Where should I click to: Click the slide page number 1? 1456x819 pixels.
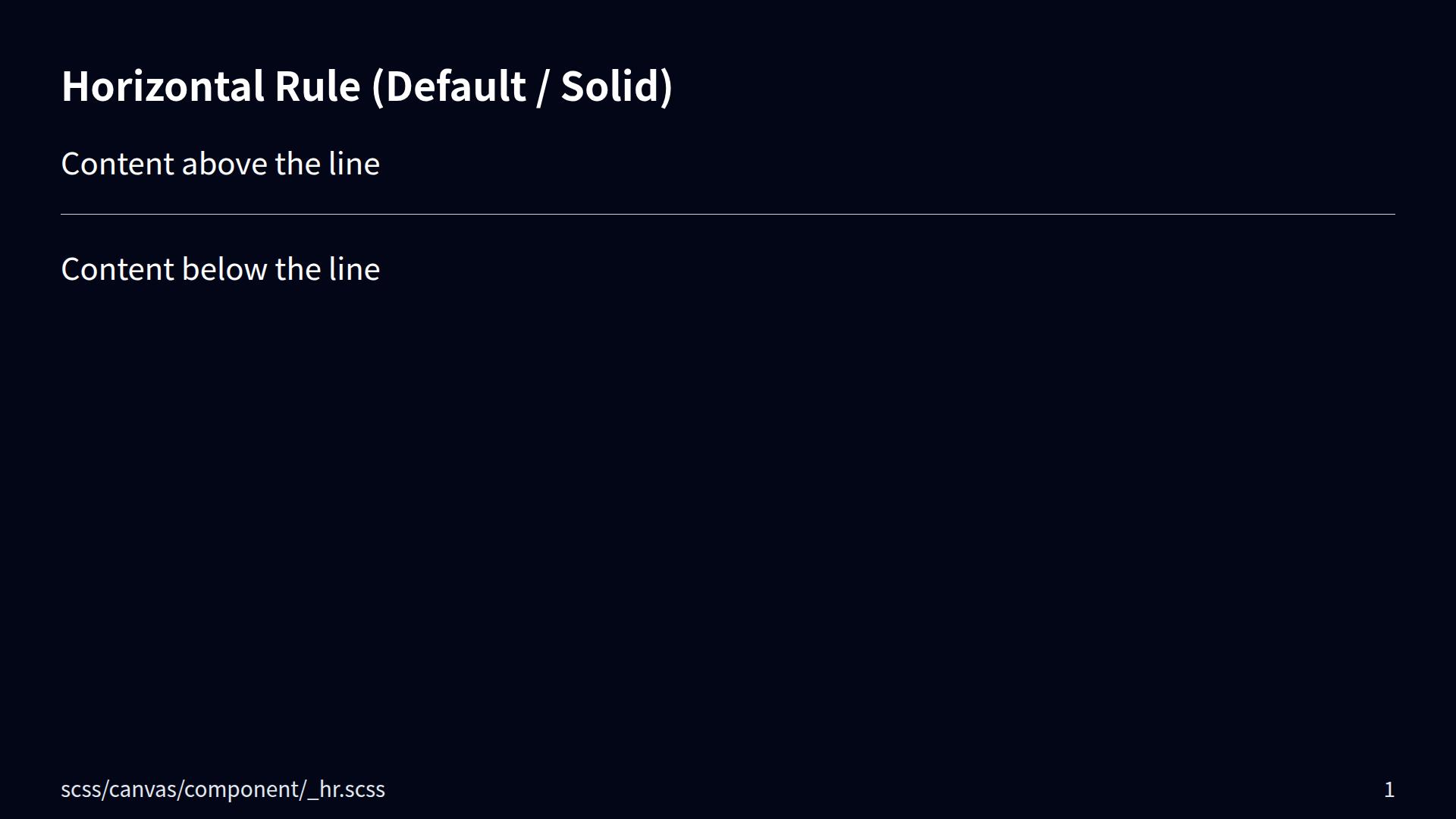(x=1389, y=789)
